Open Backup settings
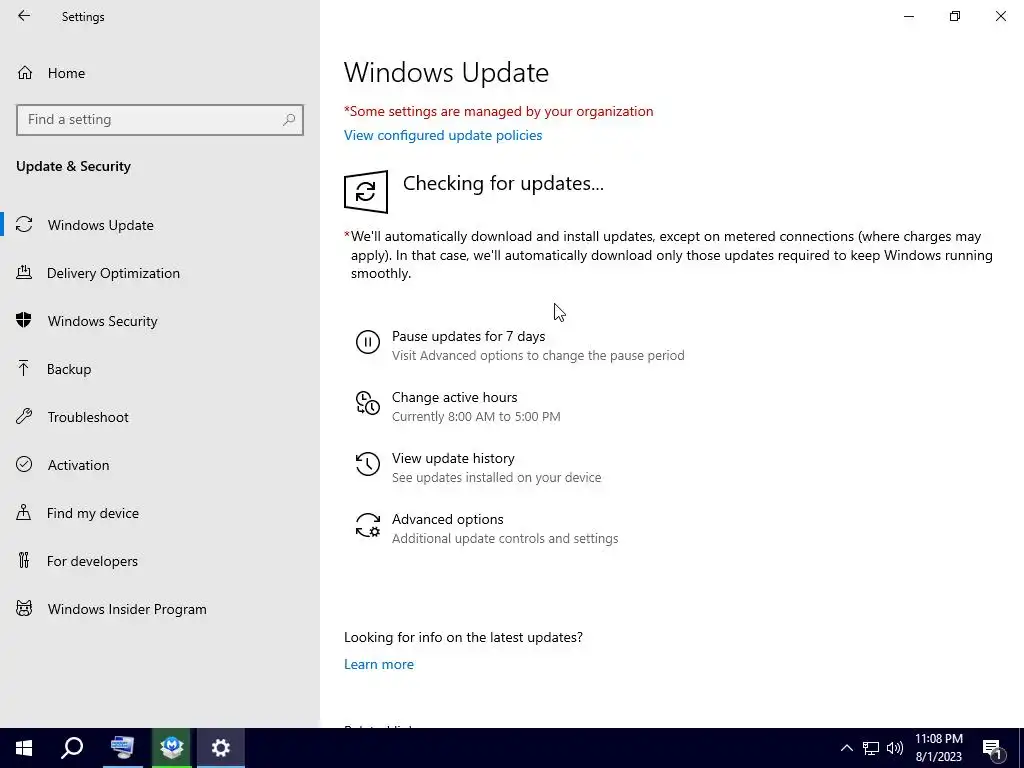1024x768 pixels. click(69, 369)
